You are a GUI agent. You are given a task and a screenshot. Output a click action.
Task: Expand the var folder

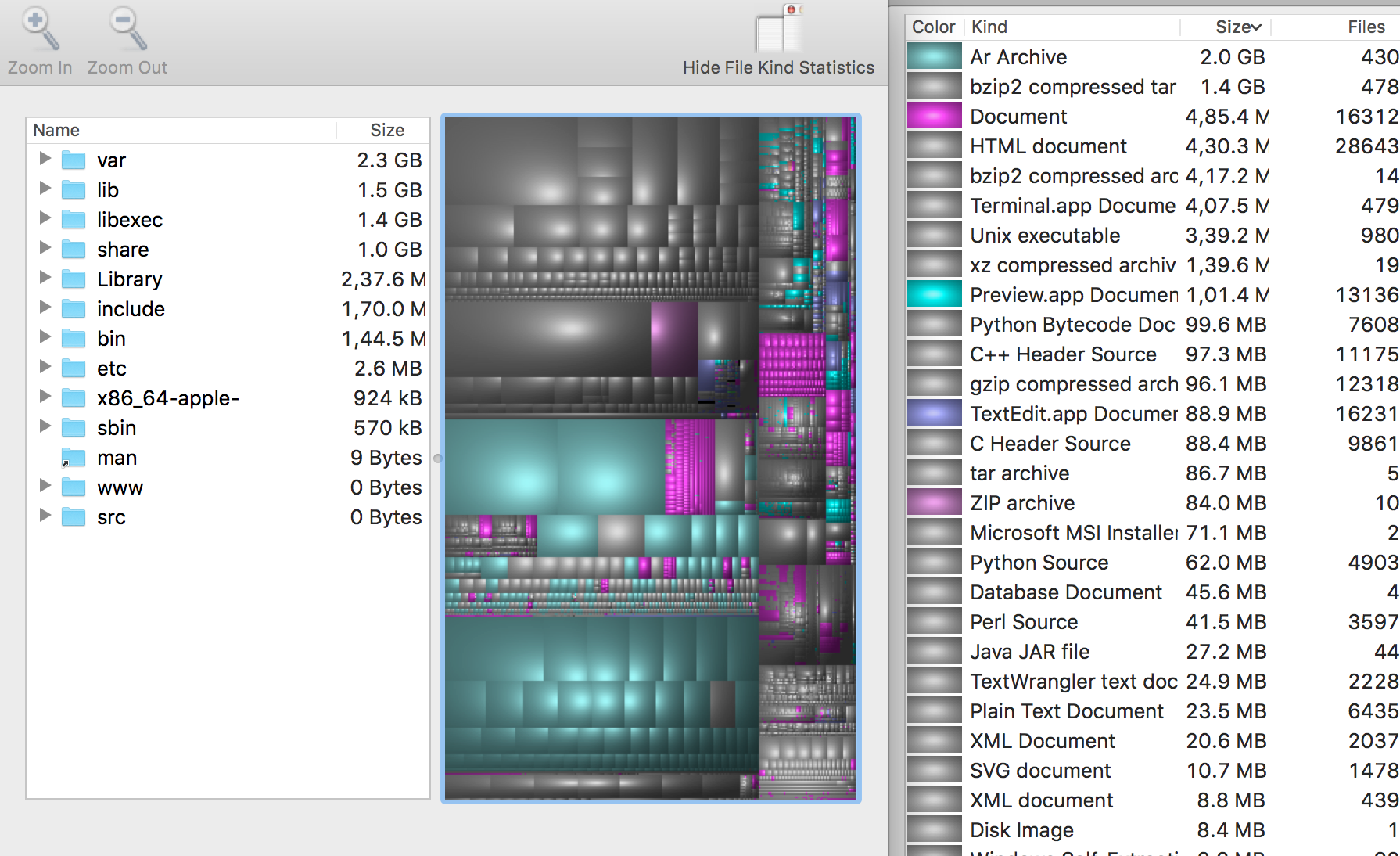[45, 159]
